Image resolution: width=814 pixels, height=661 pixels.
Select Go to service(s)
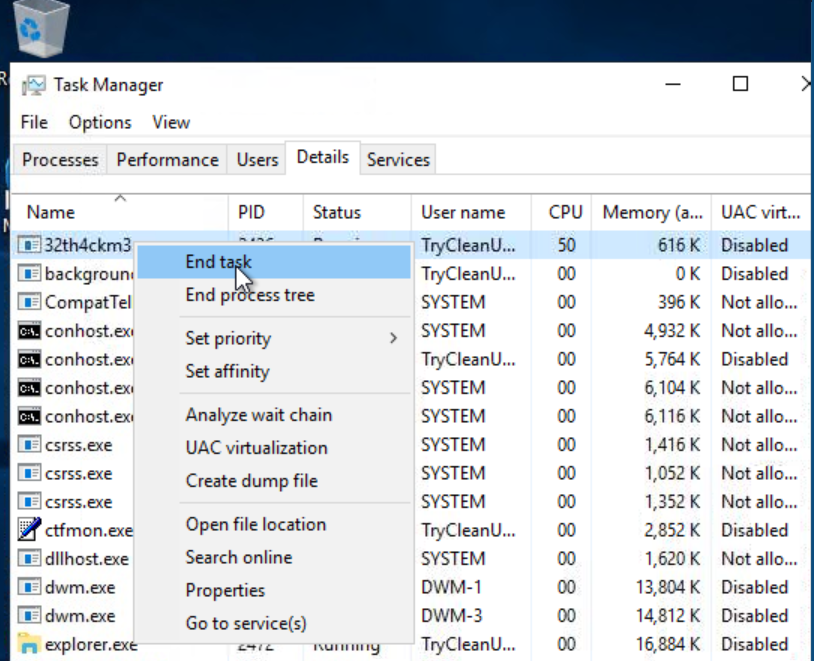coord(274,623)
